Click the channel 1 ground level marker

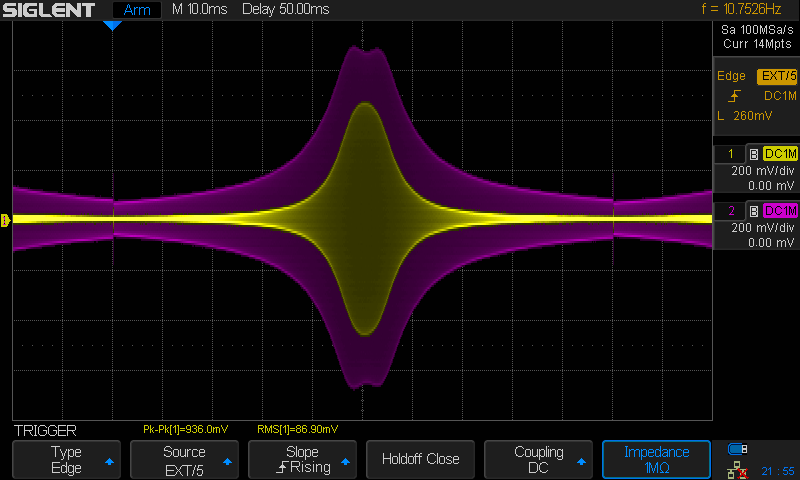pyautogui.click(x=5, y=219)
